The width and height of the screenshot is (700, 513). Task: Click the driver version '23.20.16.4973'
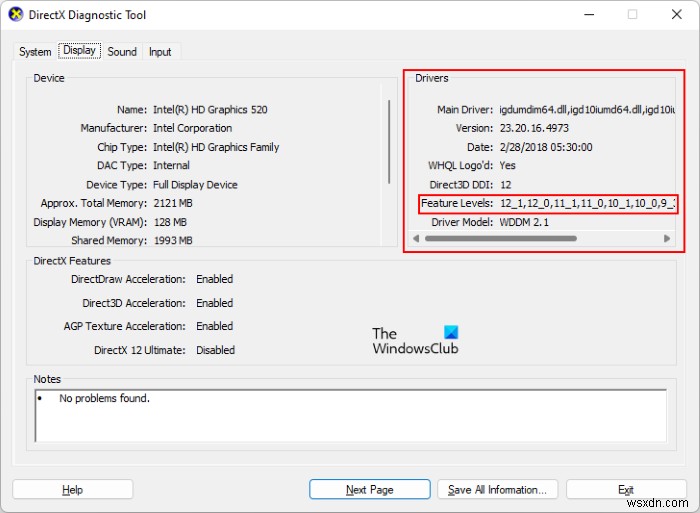[534, 128]
